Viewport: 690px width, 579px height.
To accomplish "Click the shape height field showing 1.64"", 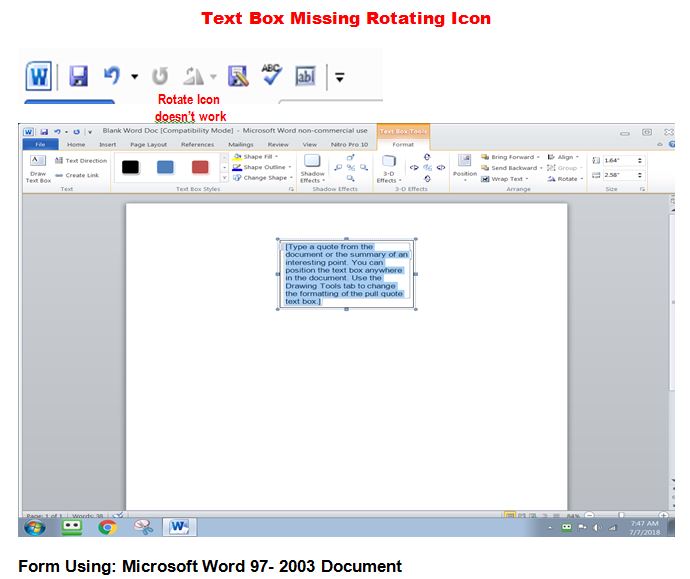I will click(x=619, y=161).
